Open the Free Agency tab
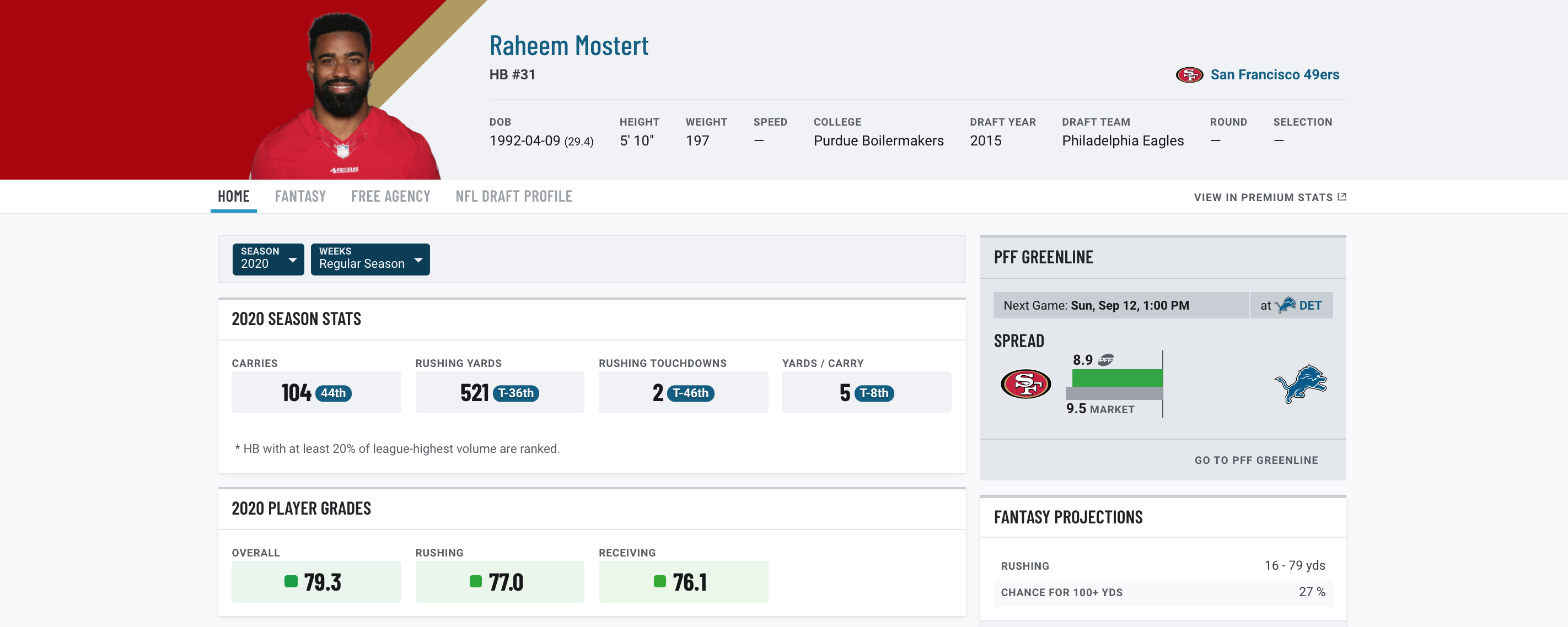 pos(391,197)
